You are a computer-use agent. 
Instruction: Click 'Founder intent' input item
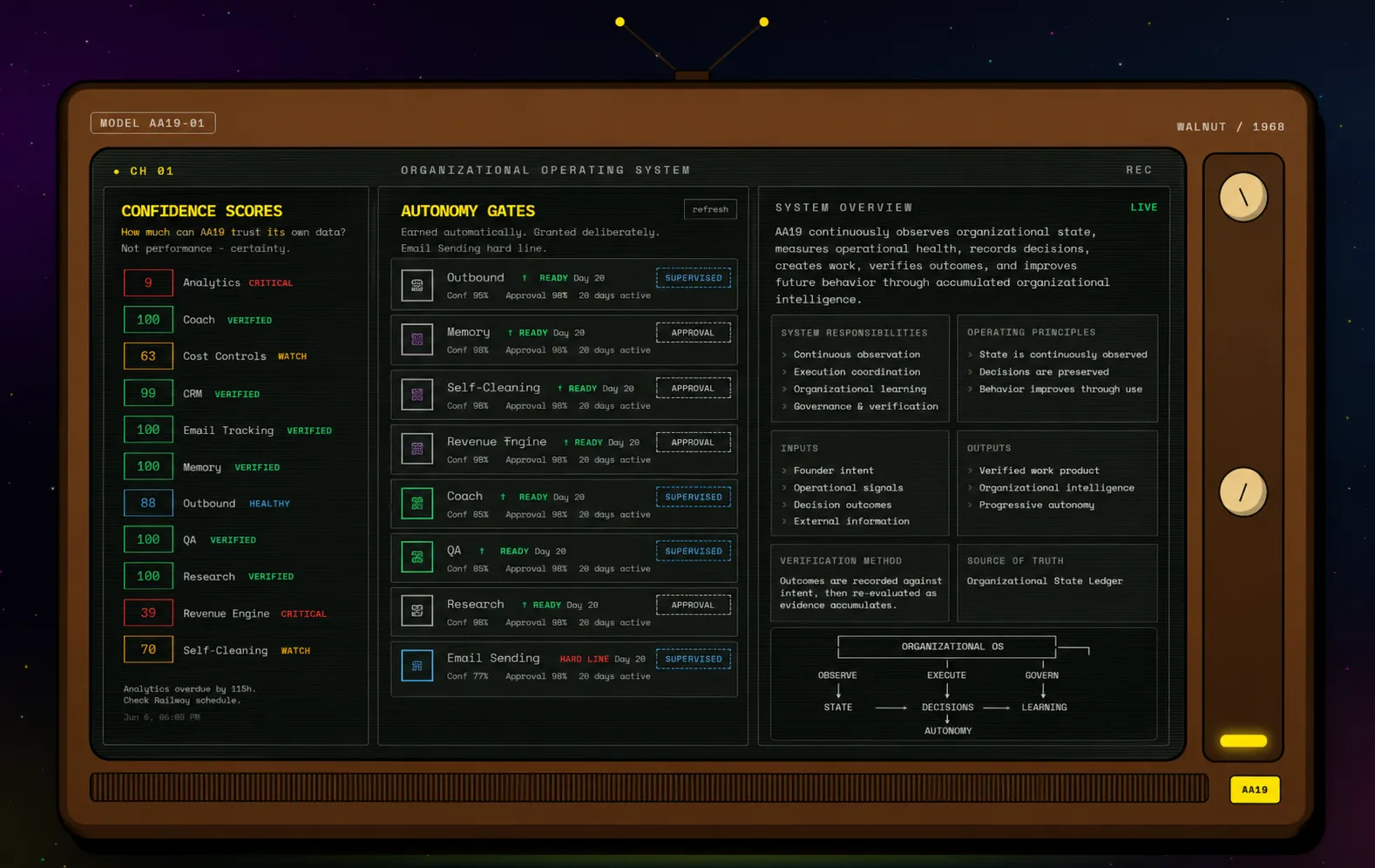833,471
